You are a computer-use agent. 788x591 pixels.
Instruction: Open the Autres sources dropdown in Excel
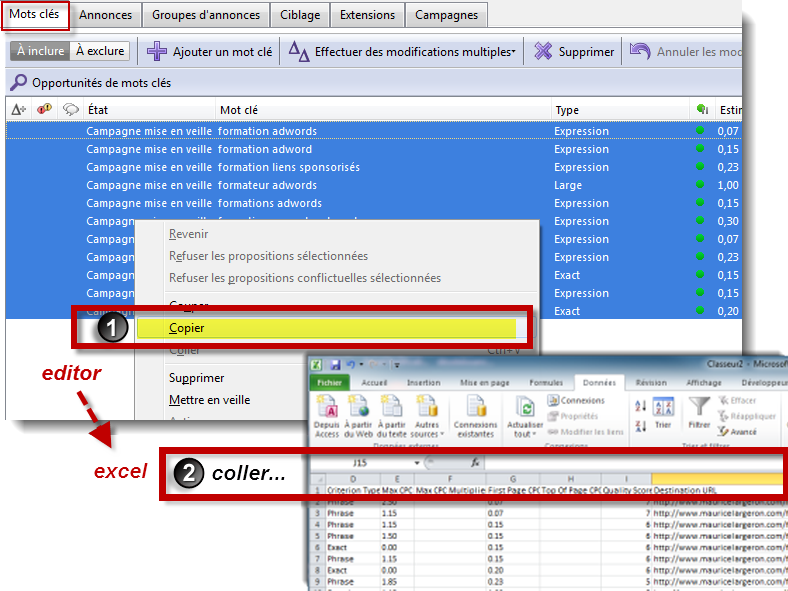tap(427, 417)
